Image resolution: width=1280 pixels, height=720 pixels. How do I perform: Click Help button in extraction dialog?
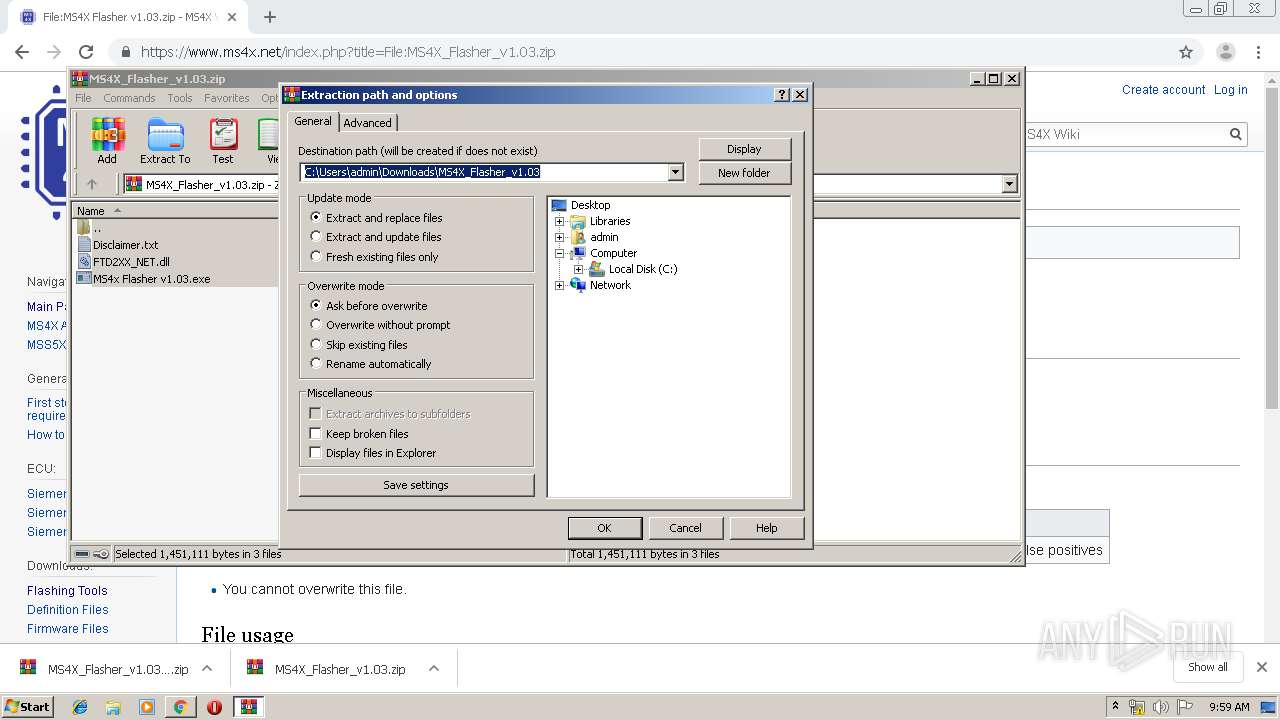766,528
